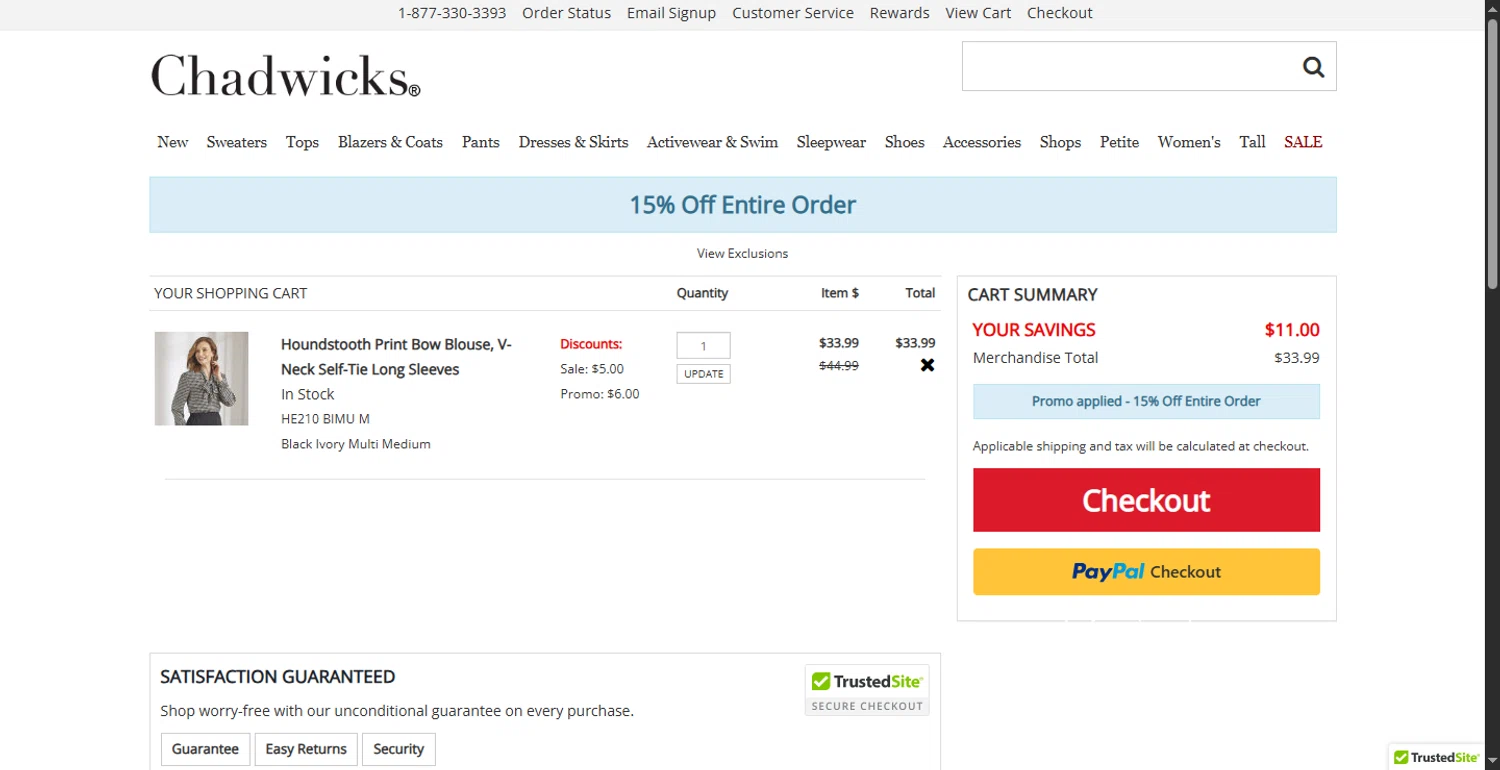Click the Chadwicks logo
Screen dimensions: 1500x770
click(285, 76)
